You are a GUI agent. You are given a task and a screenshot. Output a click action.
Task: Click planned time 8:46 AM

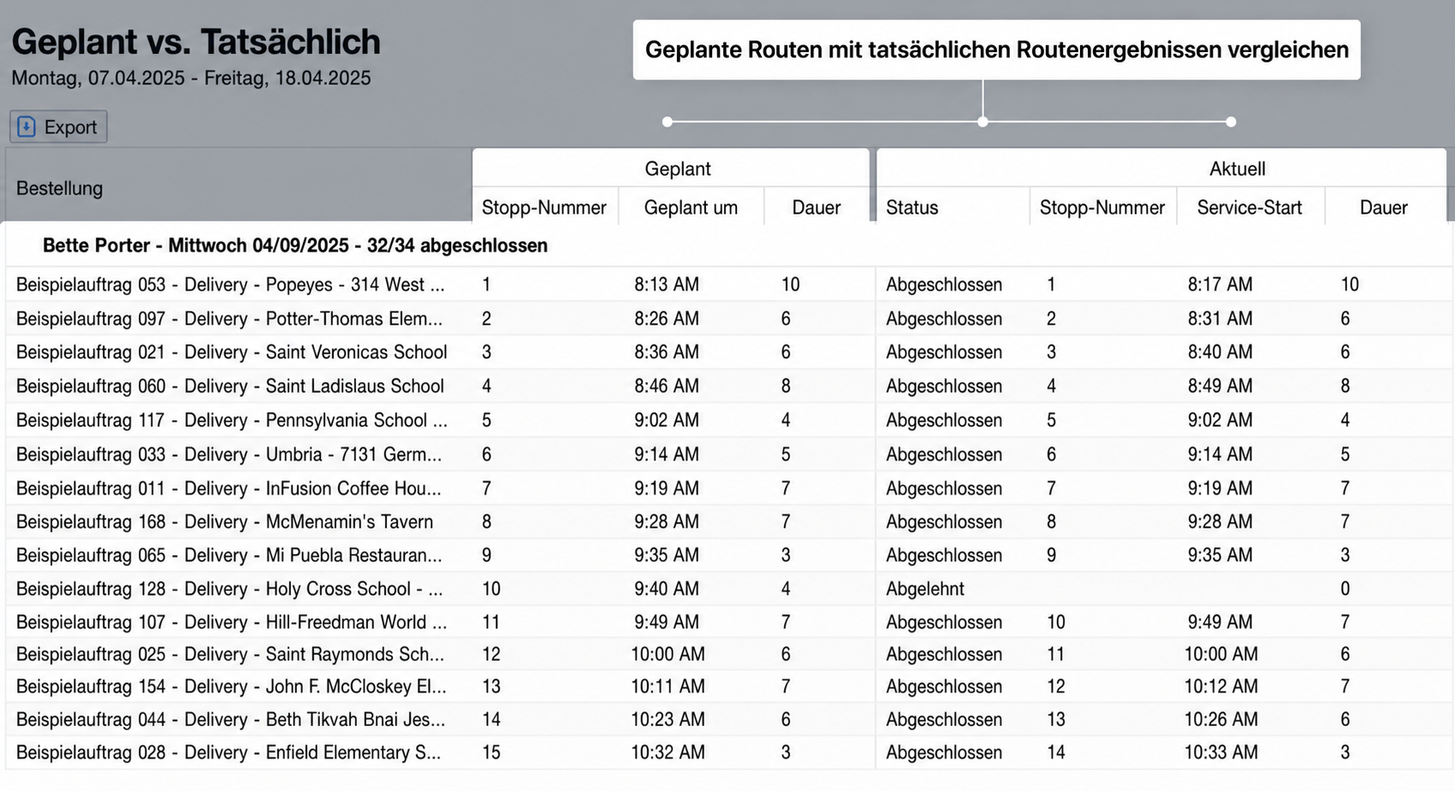coord(667,386)
